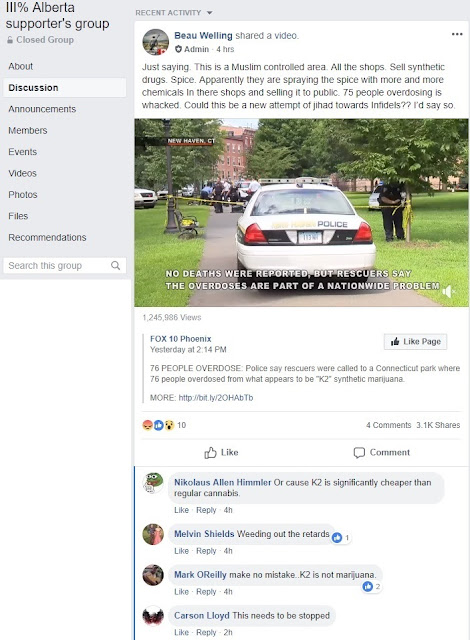Click the search magnifier icon in group search
Viewport: 470px width, 640px height.
tap(115, 266)
